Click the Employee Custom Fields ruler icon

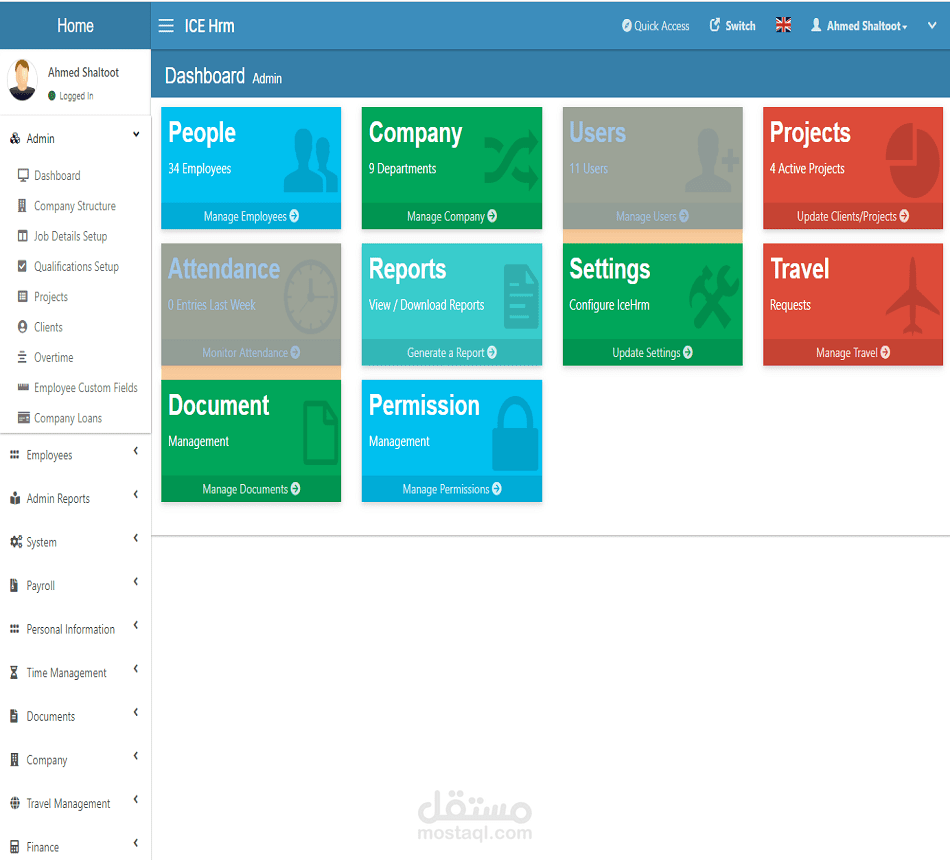(23, 387)
